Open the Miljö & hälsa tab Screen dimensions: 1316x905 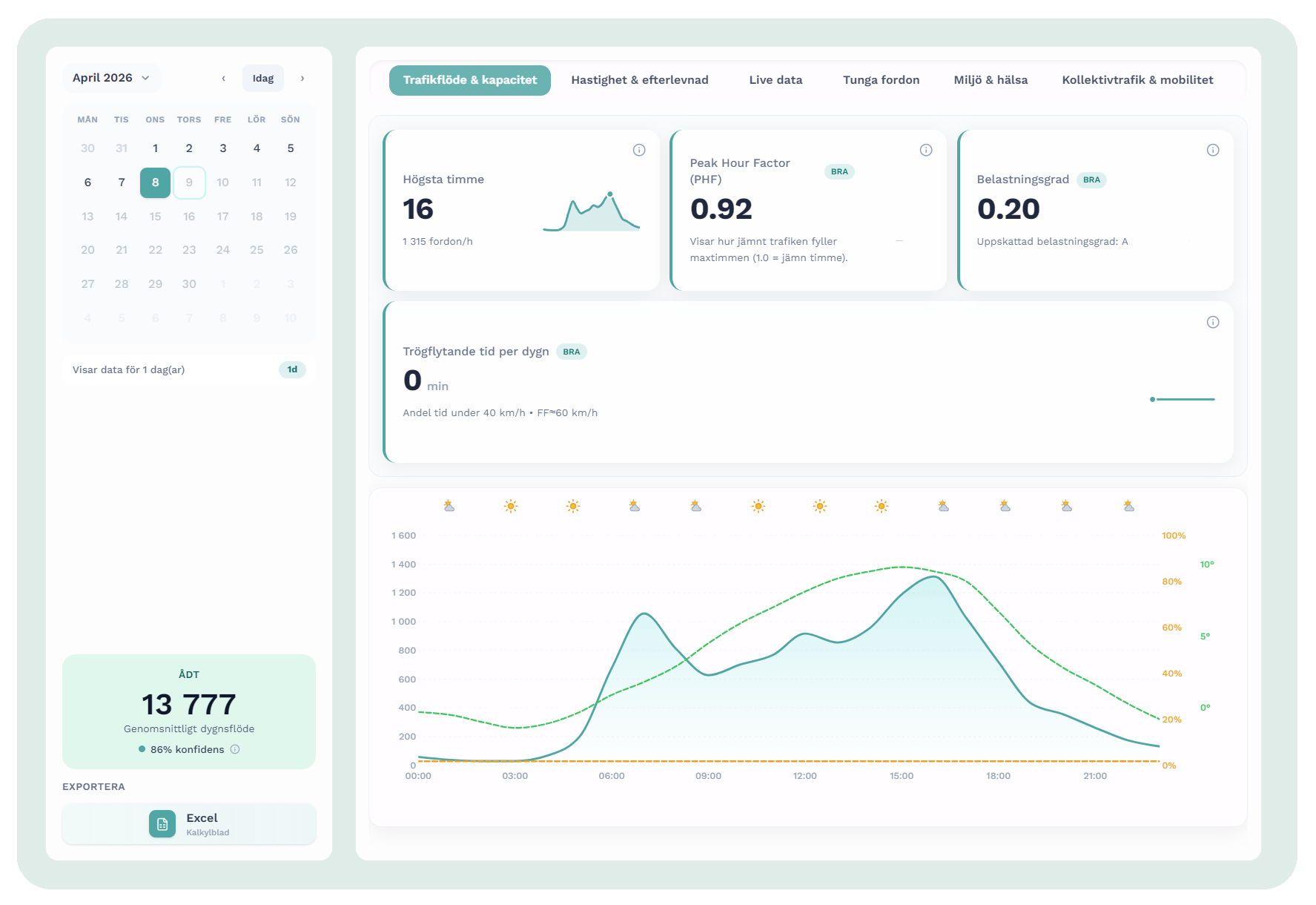tap(991, 80)
